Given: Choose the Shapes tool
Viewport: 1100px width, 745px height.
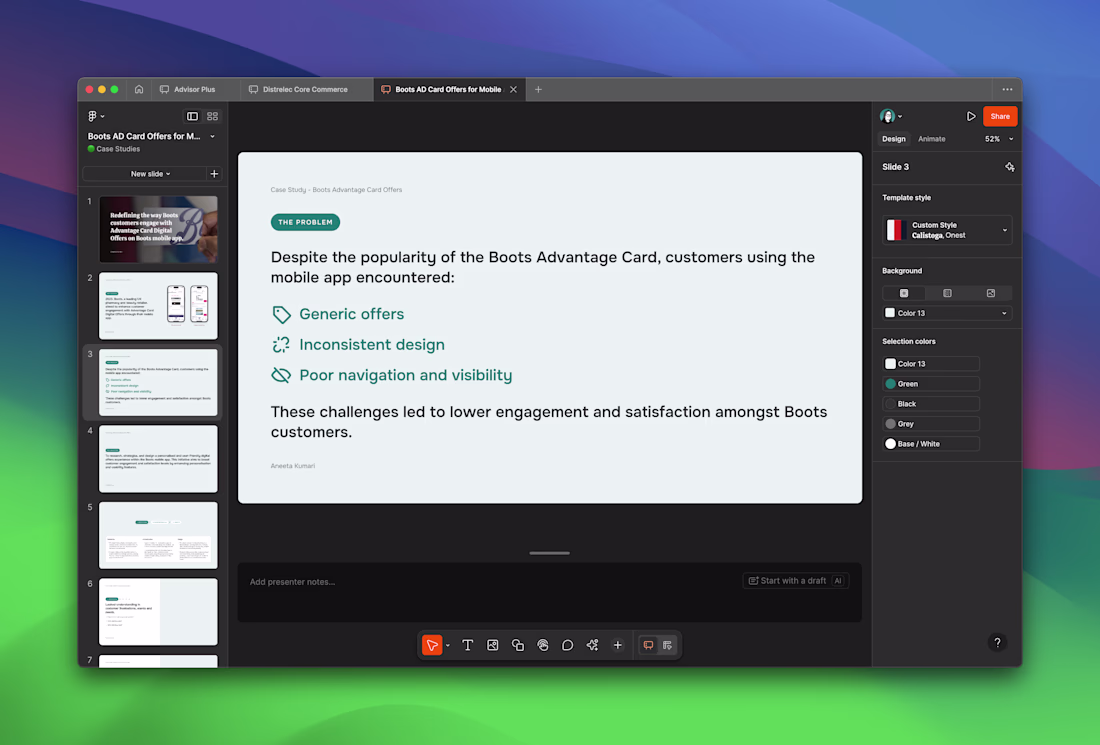Looking at the screenshot, I should pyautogui.click(x=518, y=645).
